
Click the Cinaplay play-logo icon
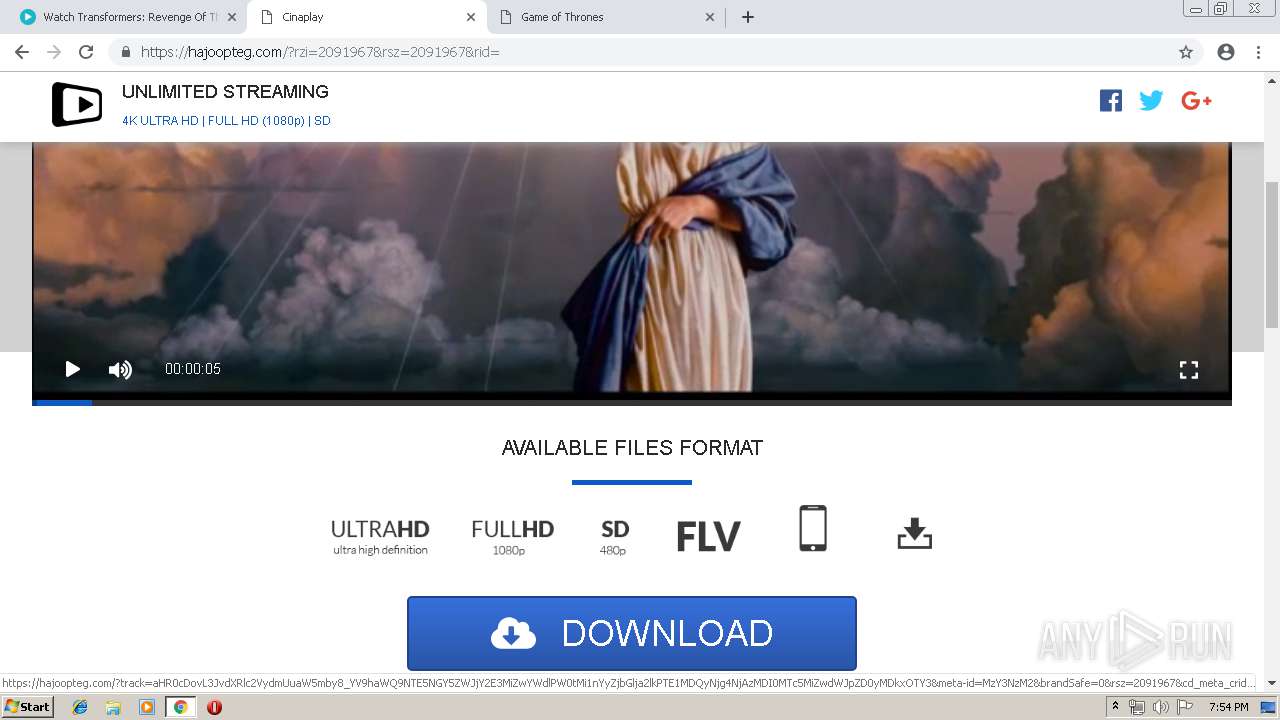[x=77, y=104]
